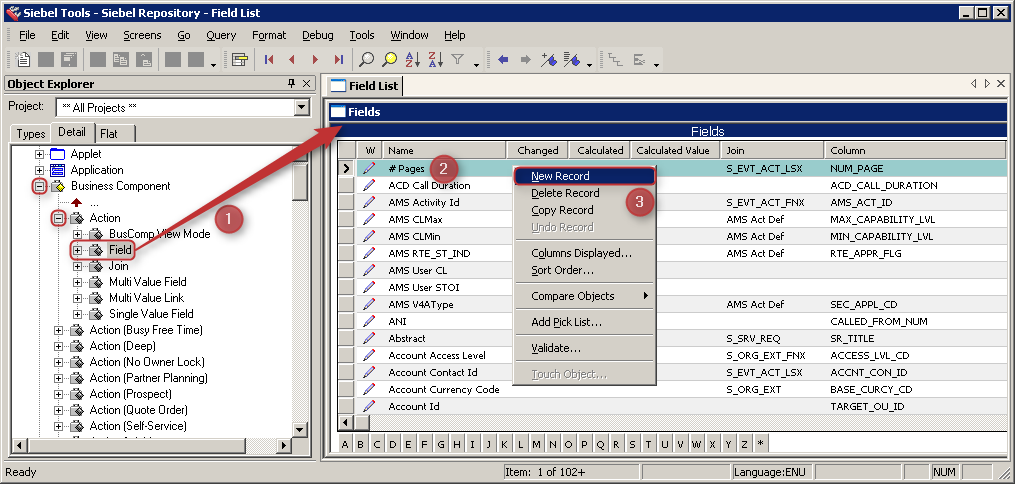Image resolution: width=1015 pixels, height=484 pixels.
Task: Click the asterisk alphabet index button
Action: click(x=761, y=444)
